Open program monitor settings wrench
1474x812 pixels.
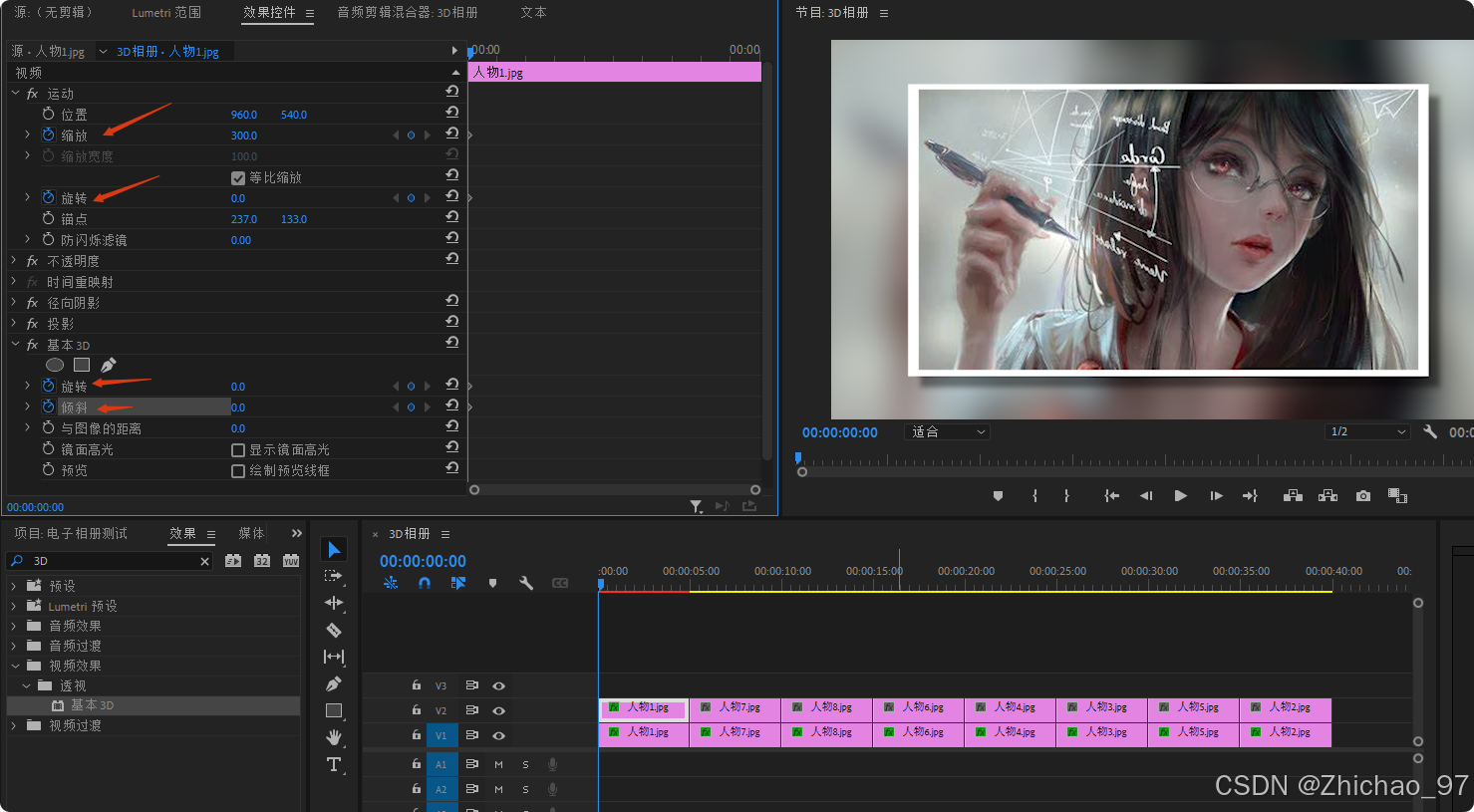point(1430,431)
